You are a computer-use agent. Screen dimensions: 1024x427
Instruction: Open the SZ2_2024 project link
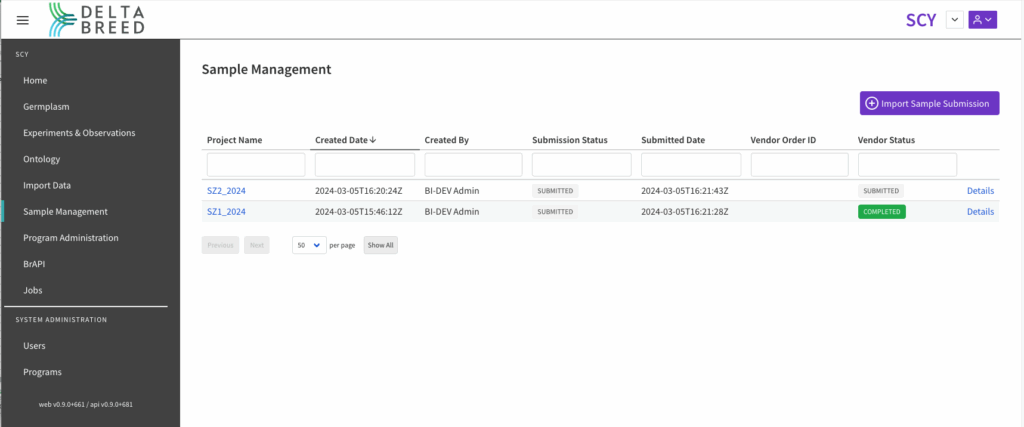[x=226, y=190]
